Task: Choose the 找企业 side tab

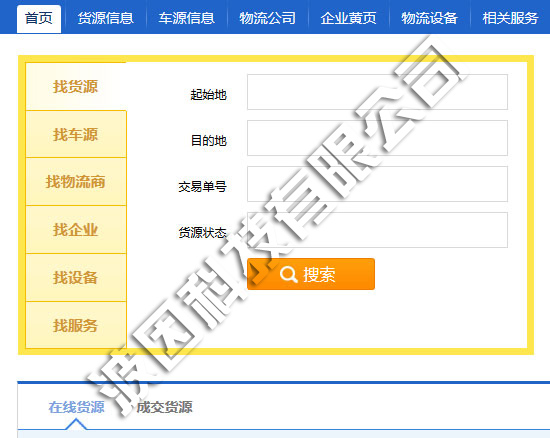Action: 76,230
